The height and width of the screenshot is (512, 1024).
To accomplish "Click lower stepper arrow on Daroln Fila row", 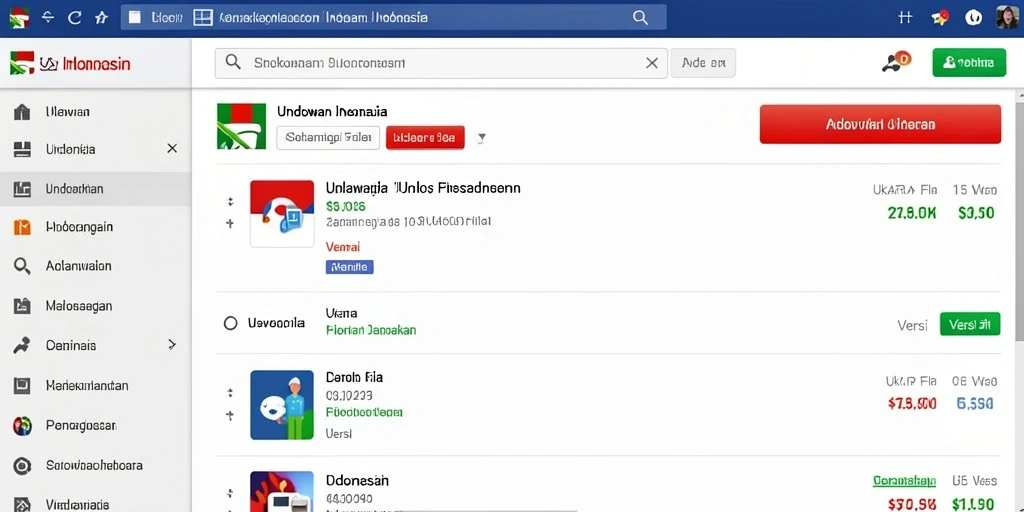I will (x=230, y=414).
